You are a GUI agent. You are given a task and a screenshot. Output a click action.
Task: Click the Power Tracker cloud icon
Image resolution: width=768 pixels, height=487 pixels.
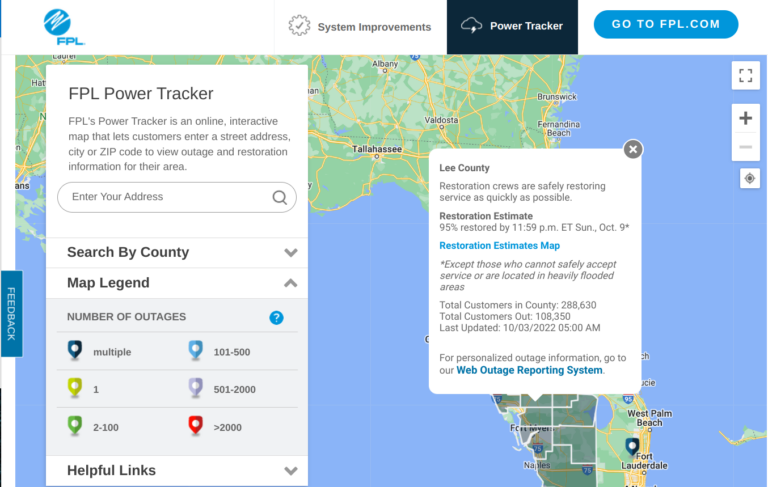[472, 25]
